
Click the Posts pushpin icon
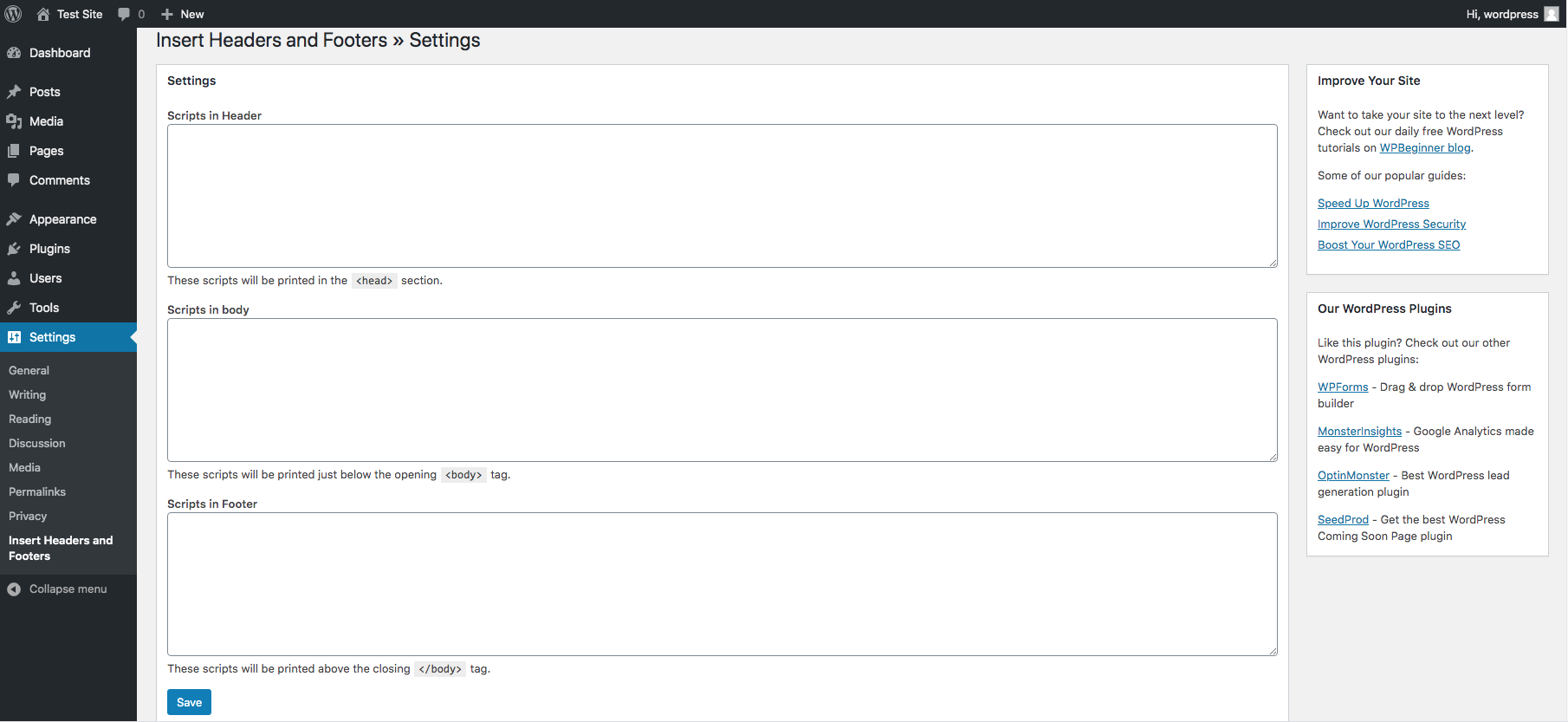[x=14, y=92]
